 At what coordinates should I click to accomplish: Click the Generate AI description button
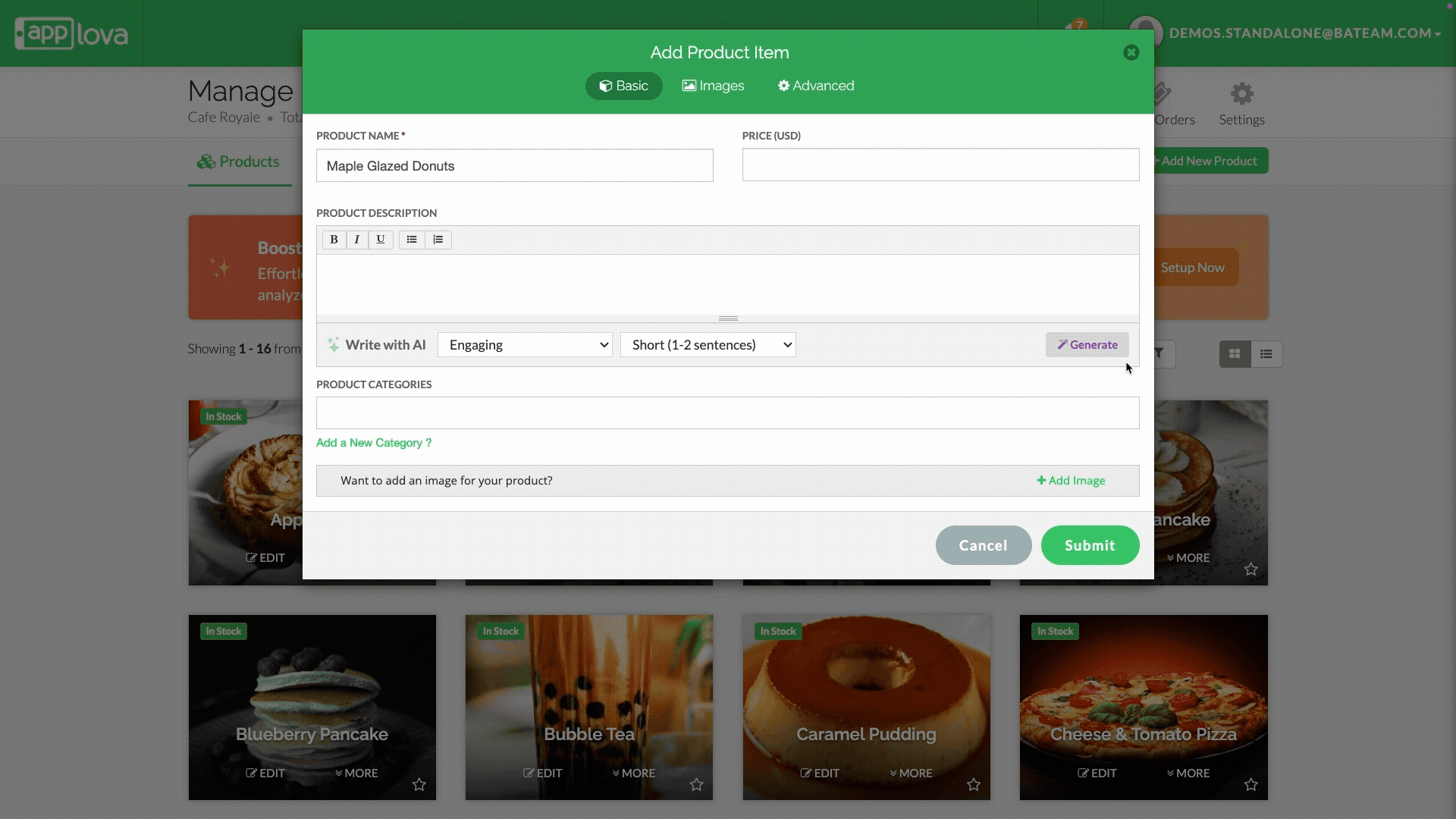(x=1087, y=345)
